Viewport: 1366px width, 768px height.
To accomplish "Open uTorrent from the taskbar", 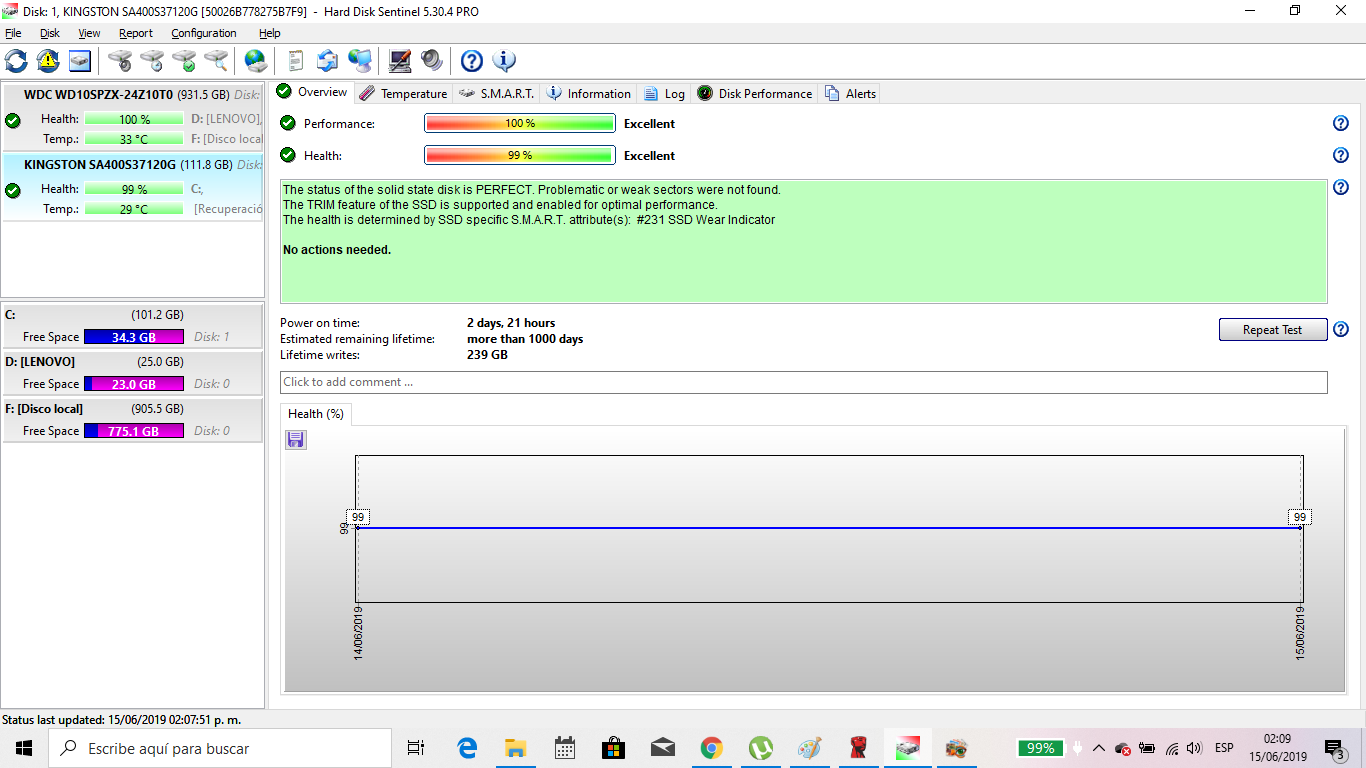I will click(x=760, y=748).
